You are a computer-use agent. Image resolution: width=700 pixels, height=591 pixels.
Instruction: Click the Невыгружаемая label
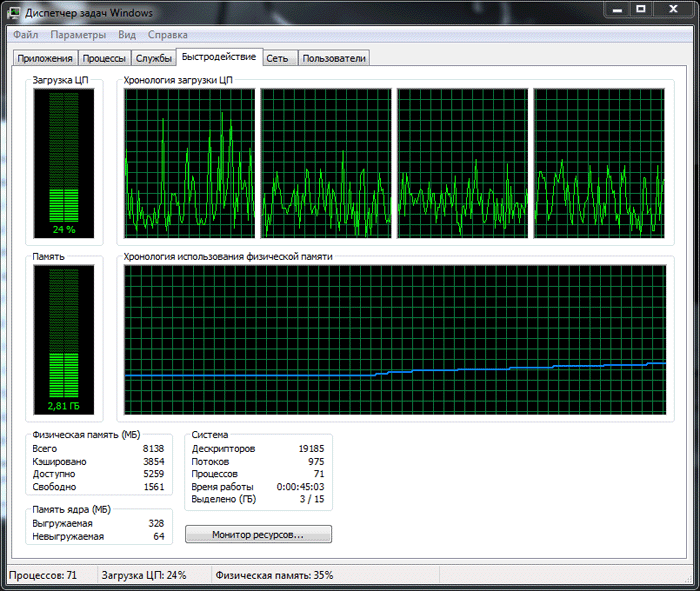(x=68, y=537)
